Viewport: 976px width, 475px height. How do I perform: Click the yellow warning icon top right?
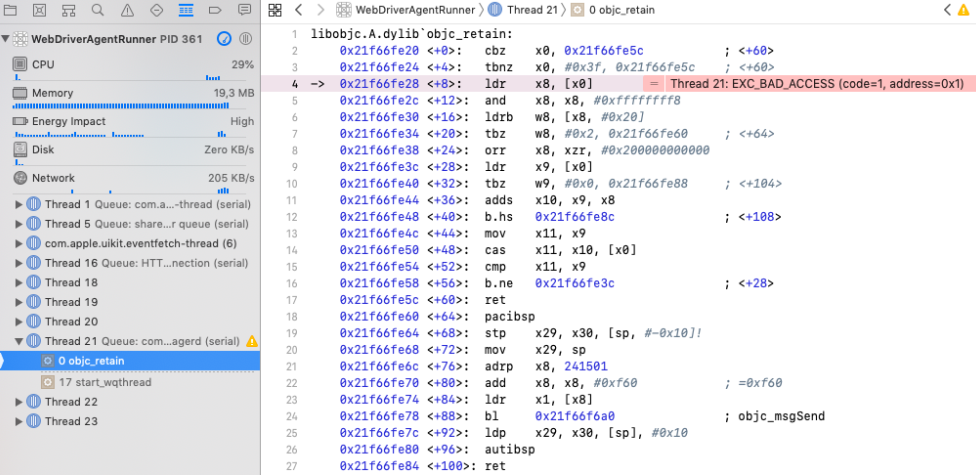[x=963, y=10]
